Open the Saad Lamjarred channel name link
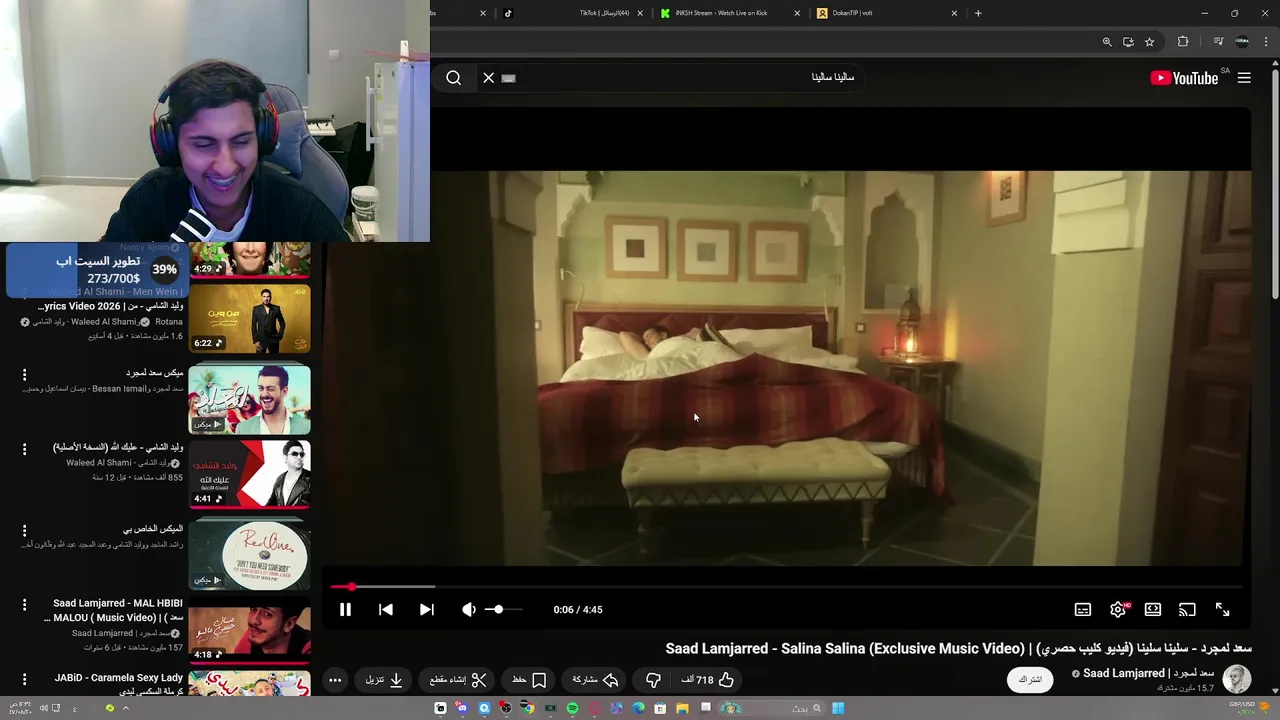This screenshot has width=1280, height=720. coord(1148,673)
